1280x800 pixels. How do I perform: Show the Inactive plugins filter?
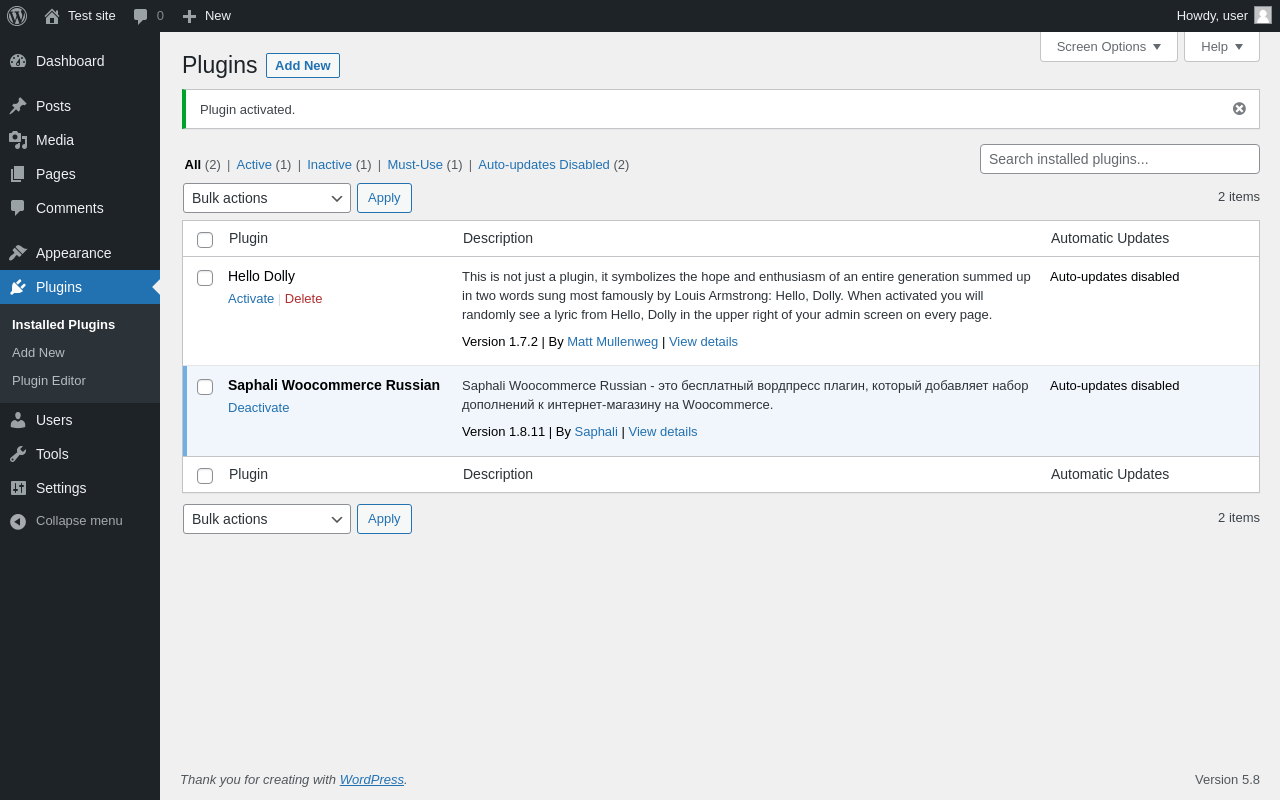[329, 165]
